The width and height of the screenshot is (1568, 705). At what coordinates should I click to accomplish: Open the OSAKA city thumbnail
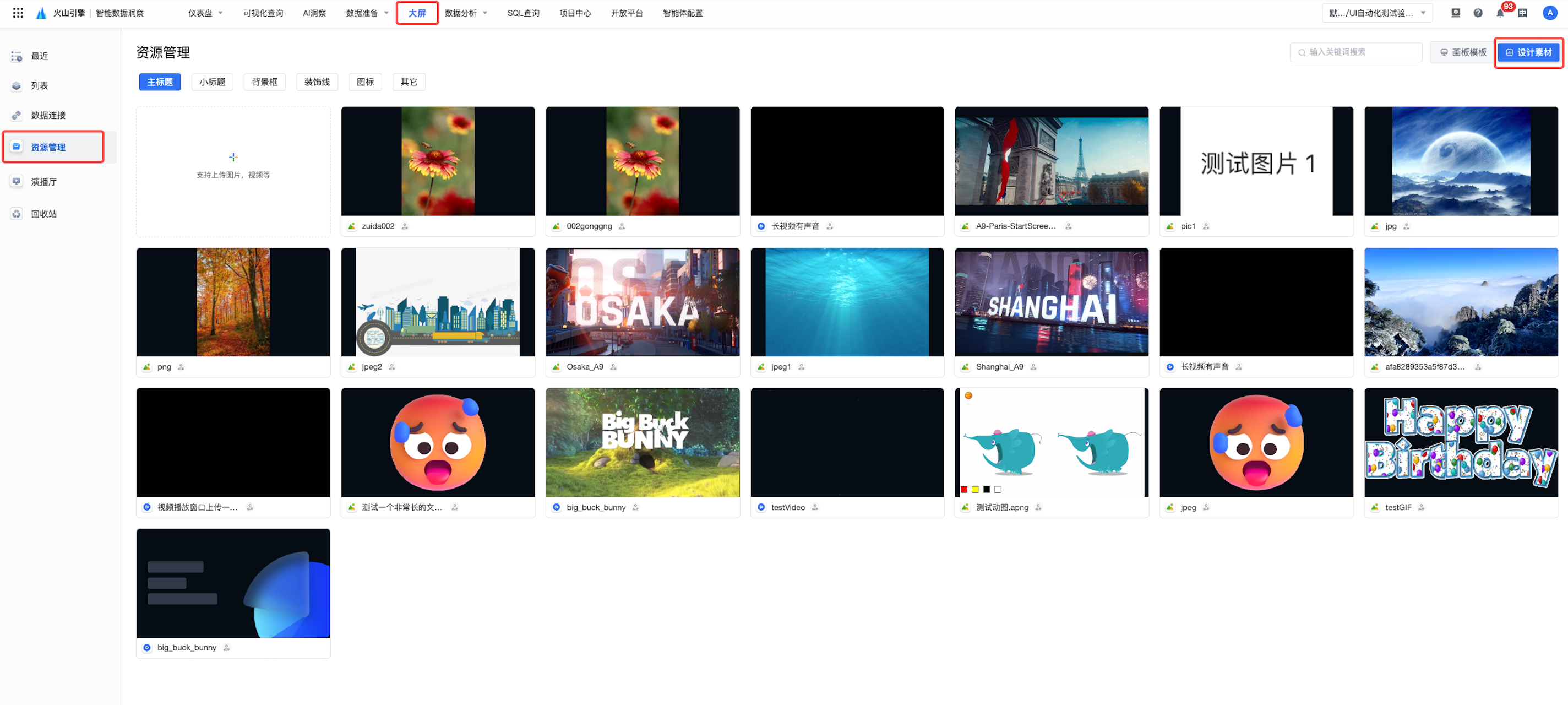coord(643,302)
